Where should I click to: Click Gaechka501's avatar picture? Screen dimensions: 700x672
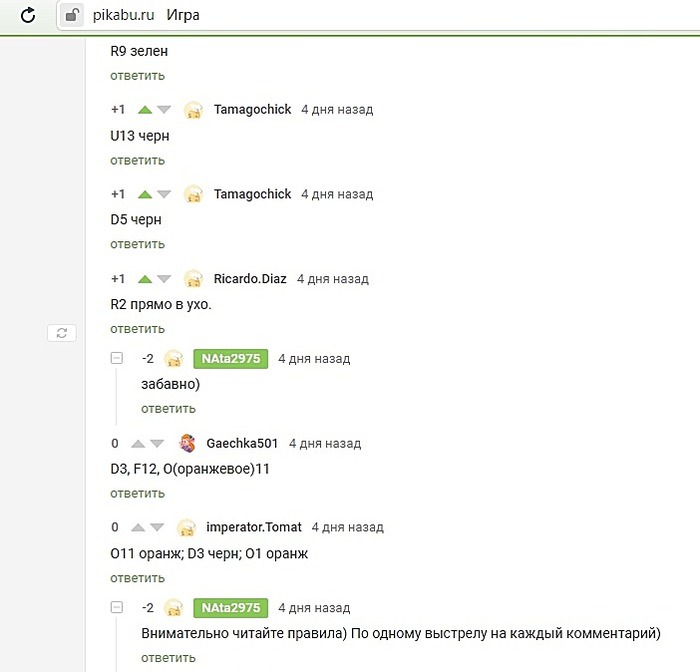coord(187,443)
